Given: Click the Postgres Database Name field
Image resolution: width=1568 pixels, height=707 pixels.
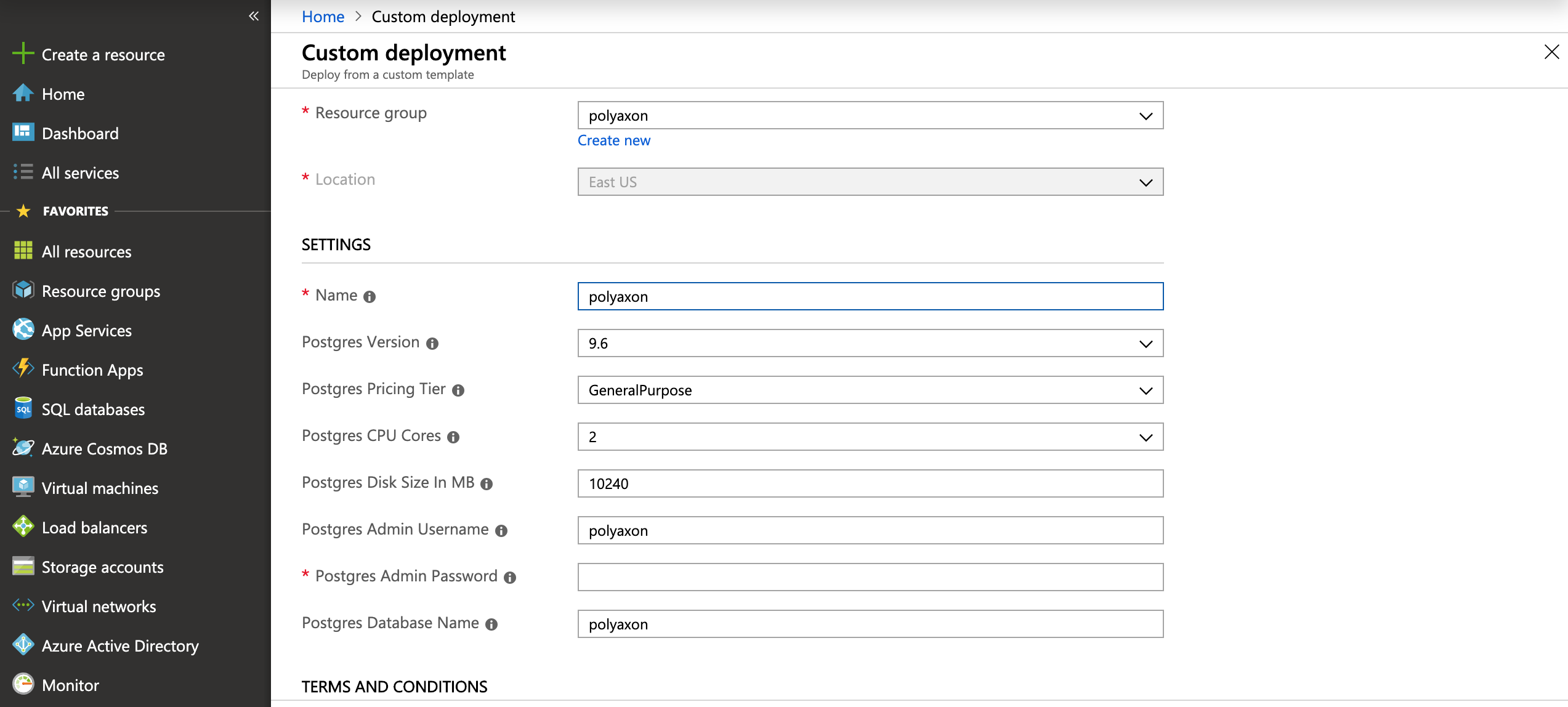Looking at the screenshot, I should pyautogui.click(x=870, y=624).
